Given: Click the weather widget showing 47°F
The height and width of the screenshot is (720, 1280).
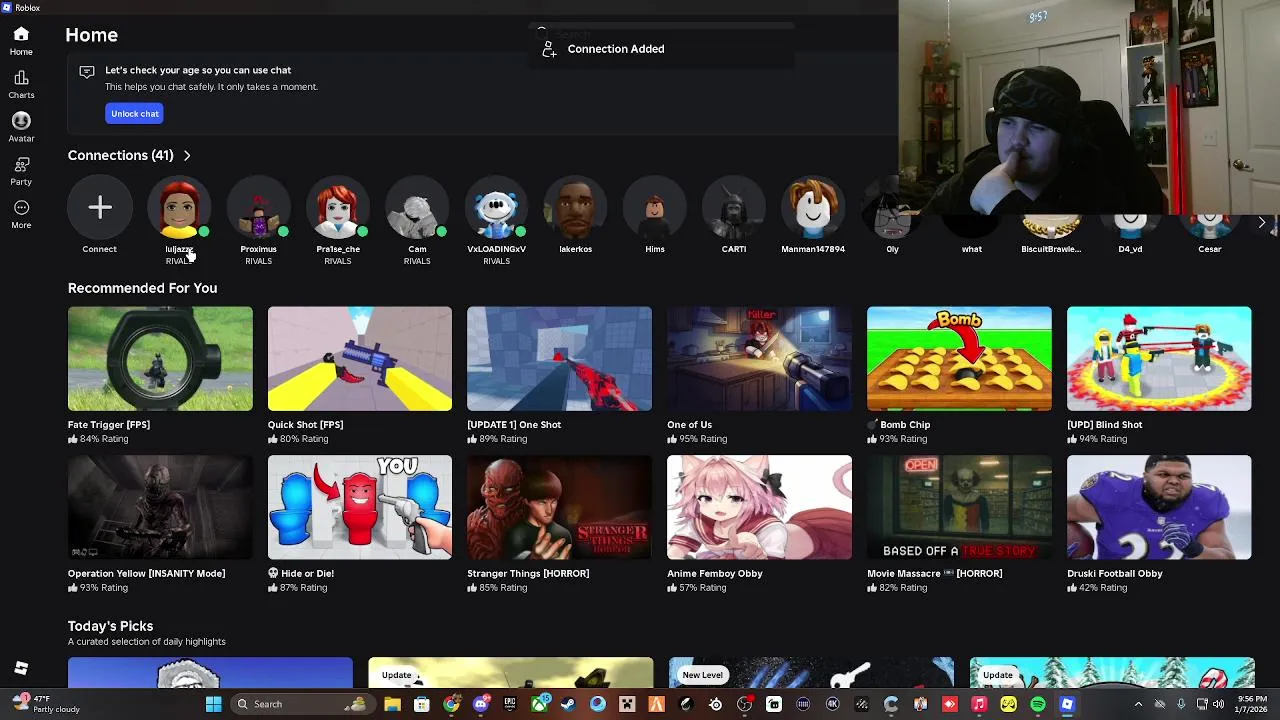Looking at the screenshot, I should 45,704.
